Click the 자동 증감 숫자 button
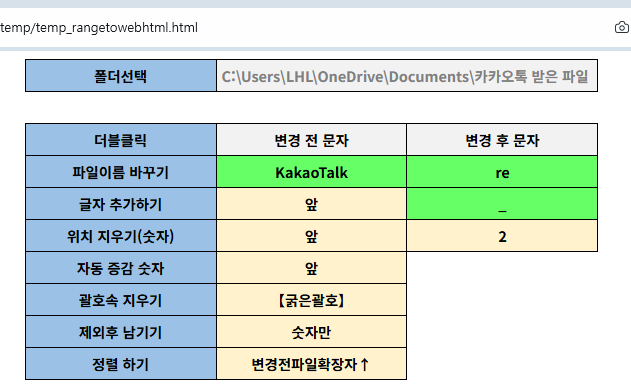This screenshot has width=631, height=388. [x=121, y=268]
